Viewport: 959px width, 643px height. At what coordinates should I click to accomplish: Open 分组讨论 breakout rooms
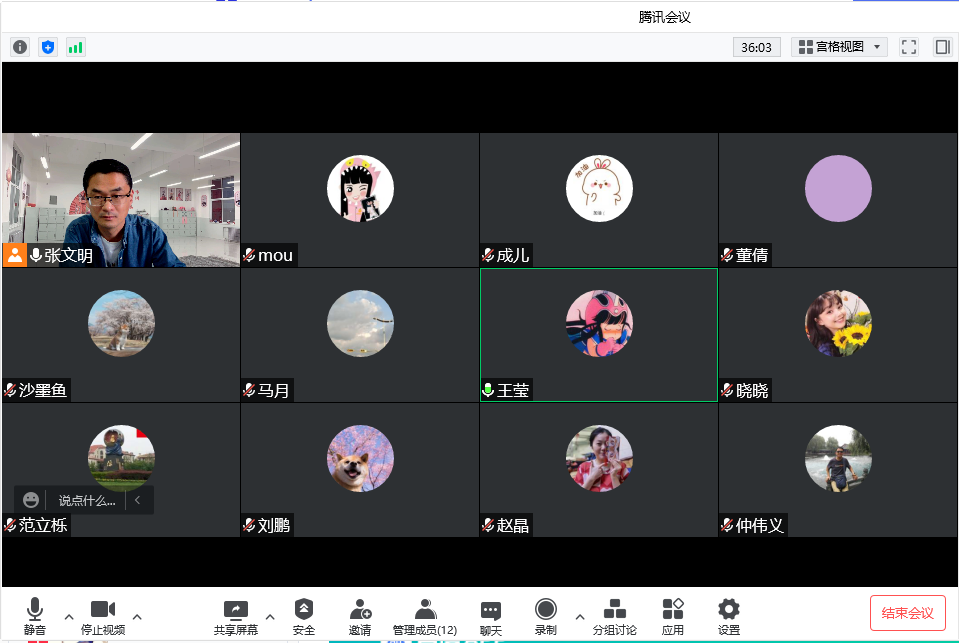point(615,616)
